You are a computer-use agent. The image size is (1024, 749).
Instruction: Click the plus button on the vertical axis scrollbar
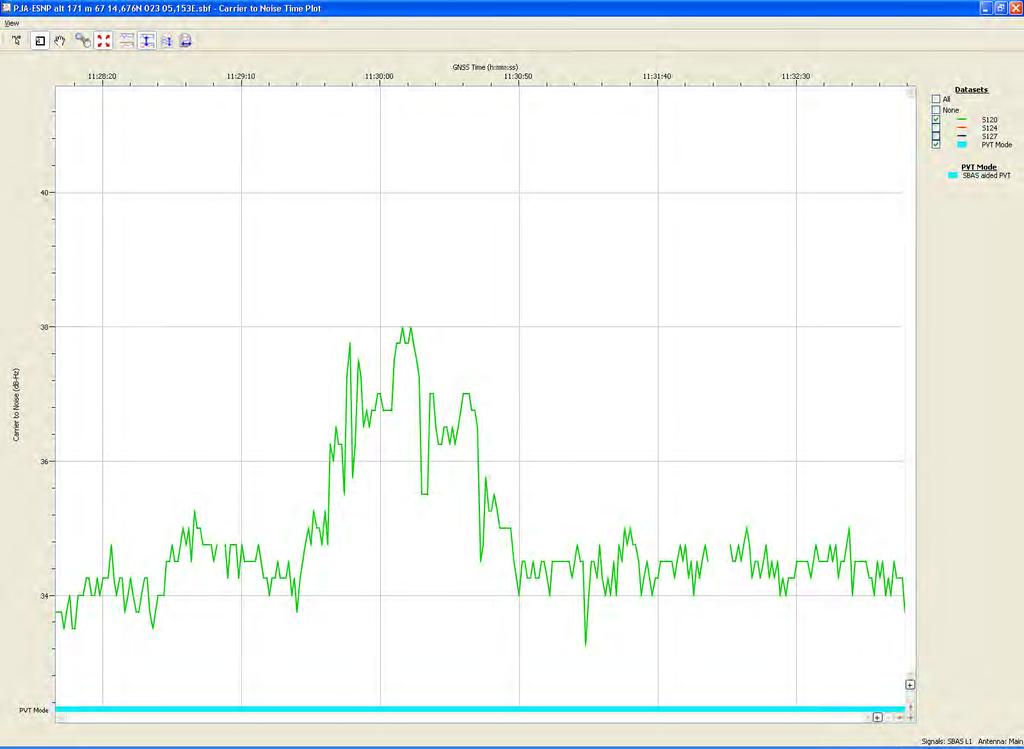pos(910,684)
